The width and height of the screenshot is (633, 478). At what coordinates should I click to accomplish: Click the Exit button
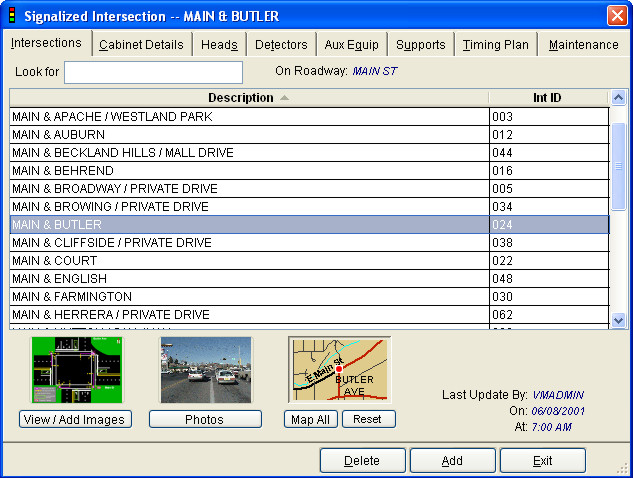tap(543, 460)
